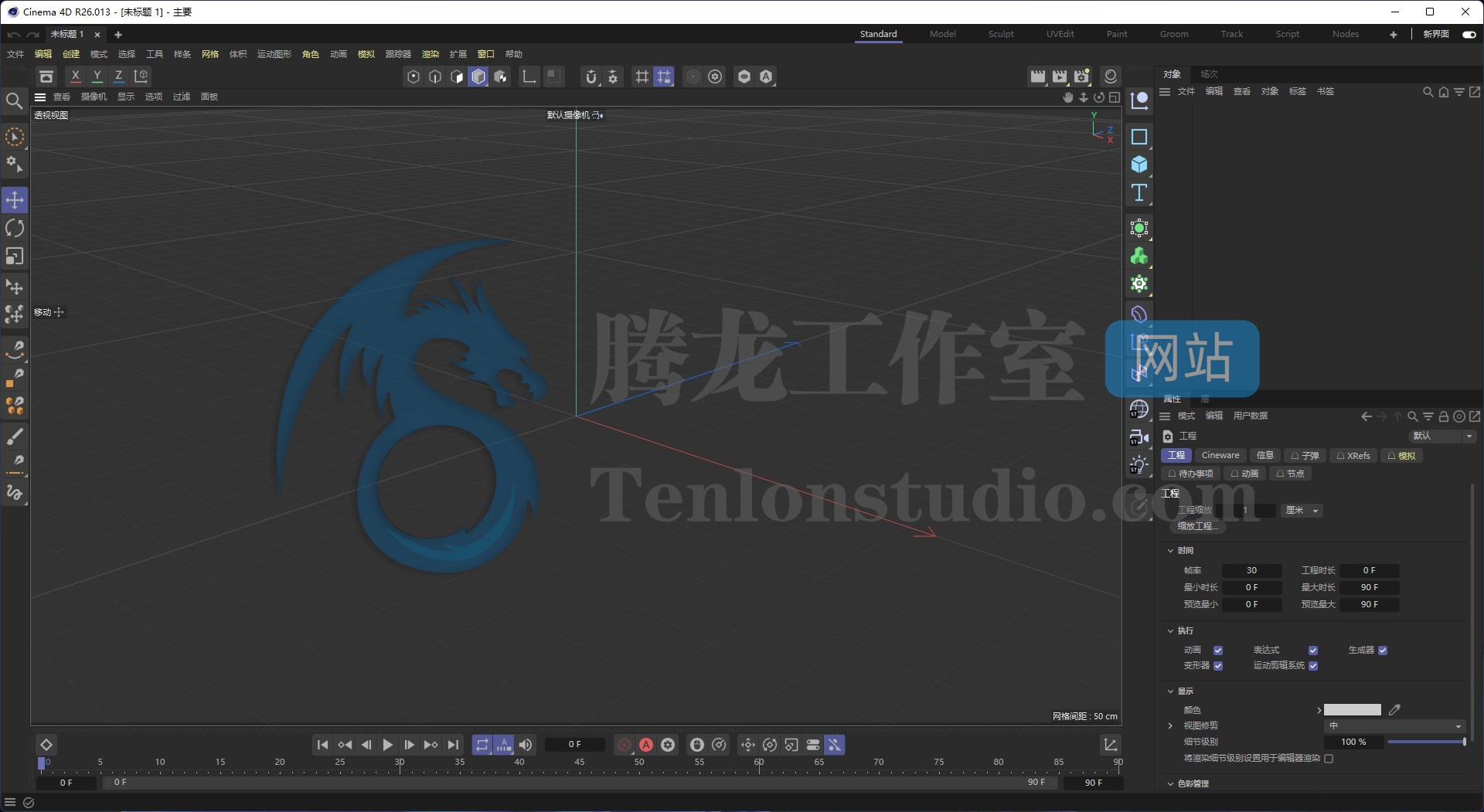The width and height of the screenshot is (1484, 812).
Task: Select the XRefs tab button
Action: [x=1353, y=455]
